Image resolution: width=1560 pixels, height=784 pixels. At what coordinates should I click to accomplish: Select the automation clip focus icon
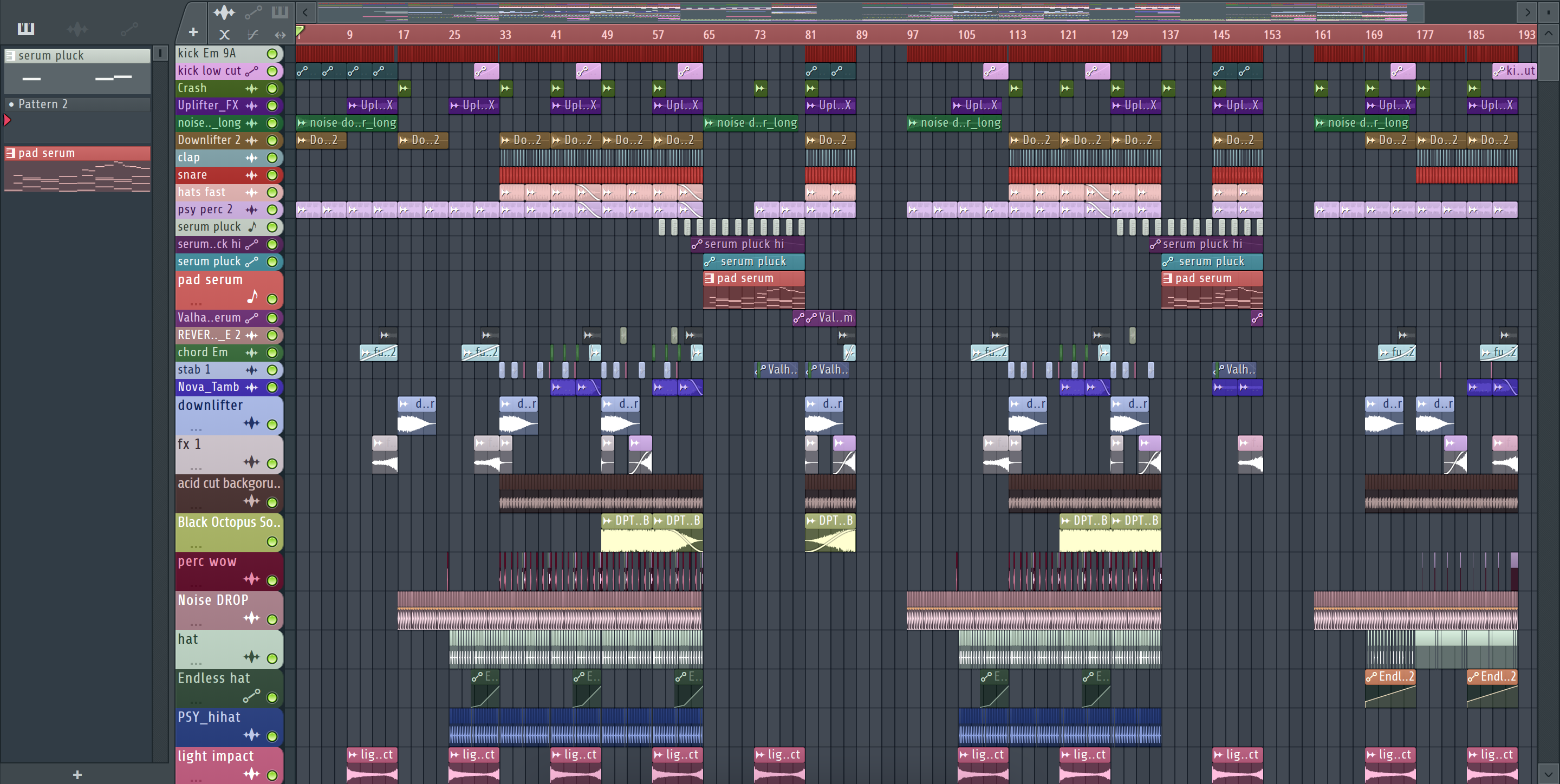pyautogui.click(x=253, y=11)
